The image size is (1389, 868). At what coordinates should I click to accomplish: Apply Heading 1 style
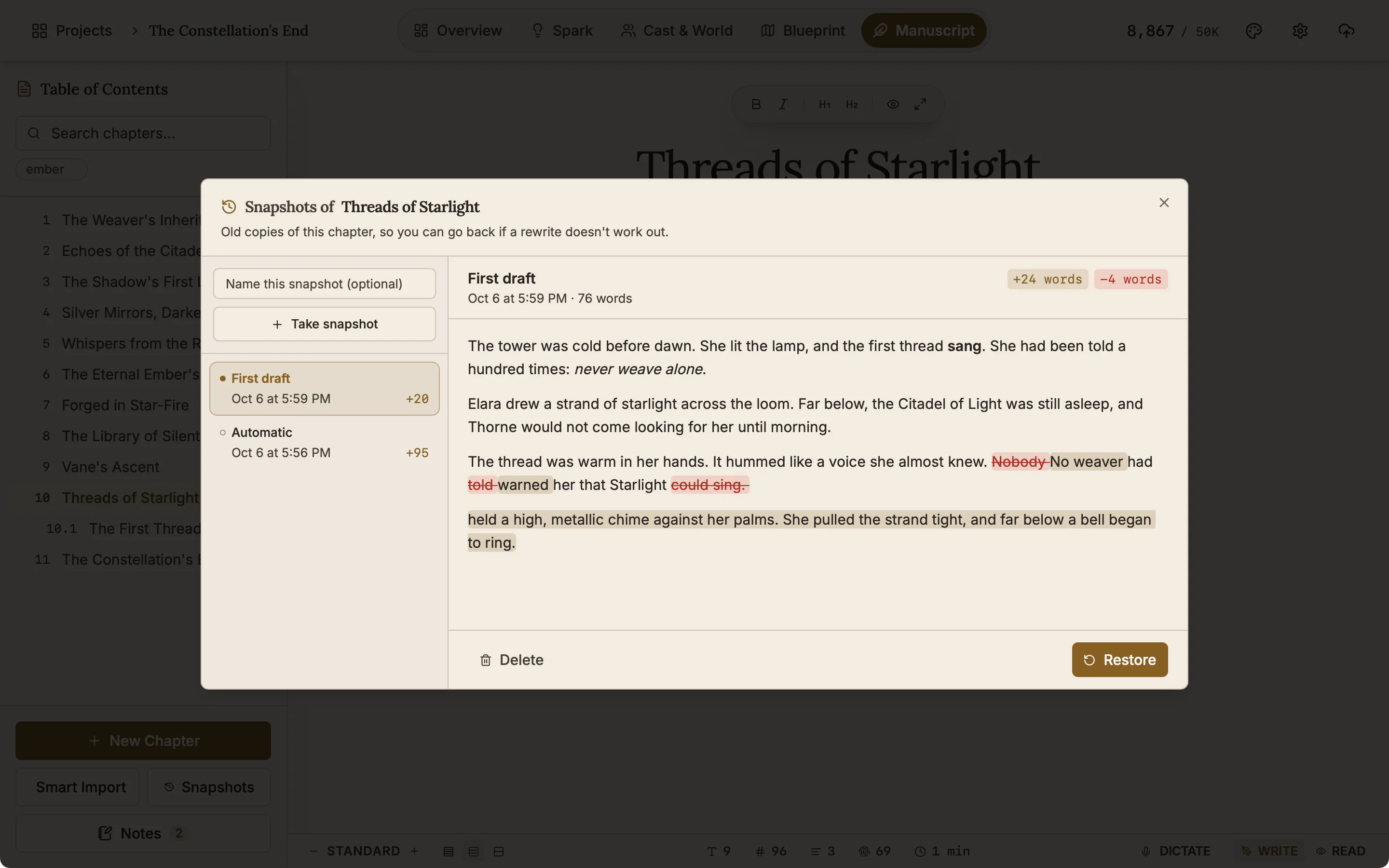824,105
